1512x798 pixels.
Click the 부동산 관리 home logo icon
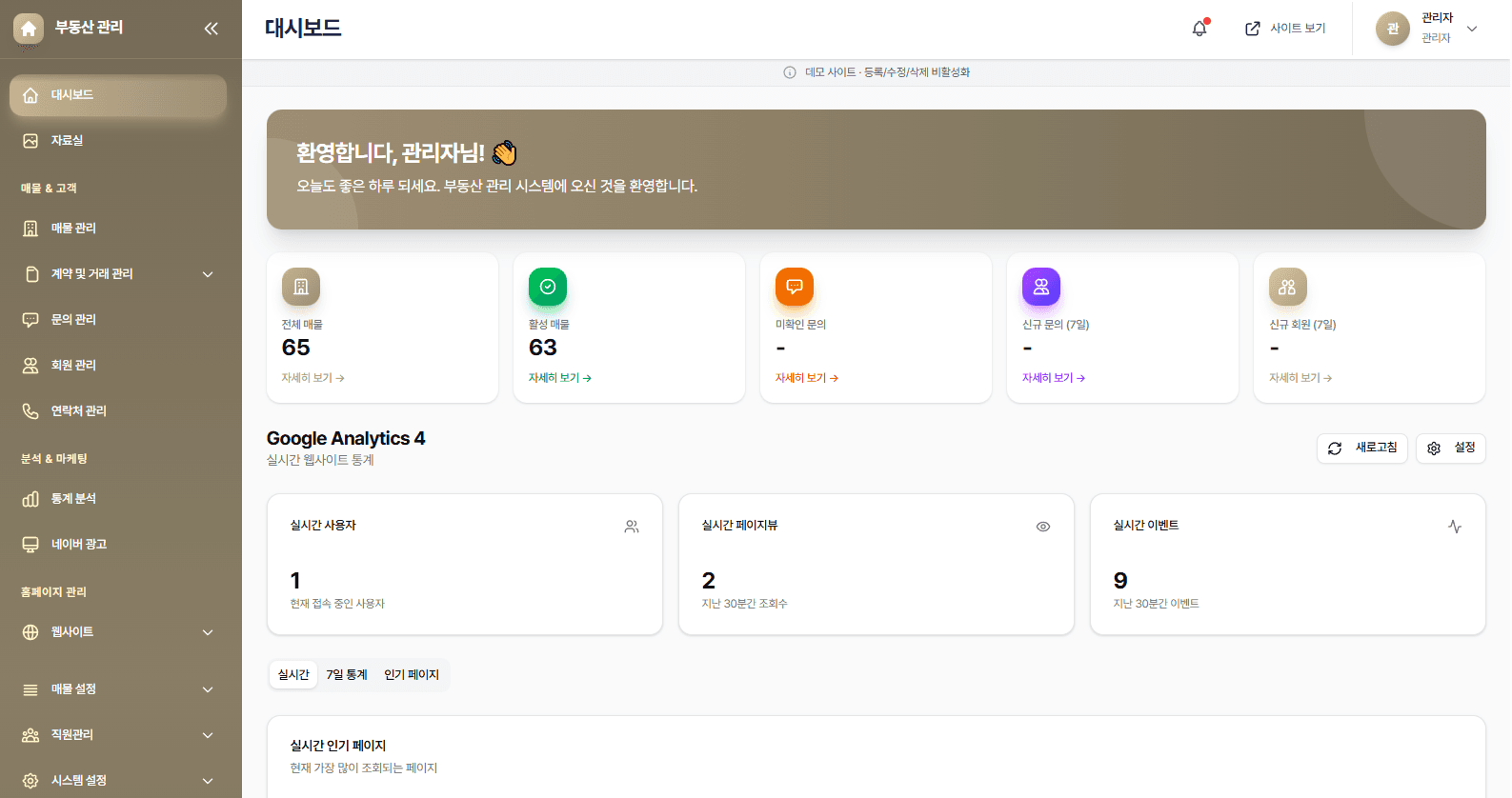point(29,29)
